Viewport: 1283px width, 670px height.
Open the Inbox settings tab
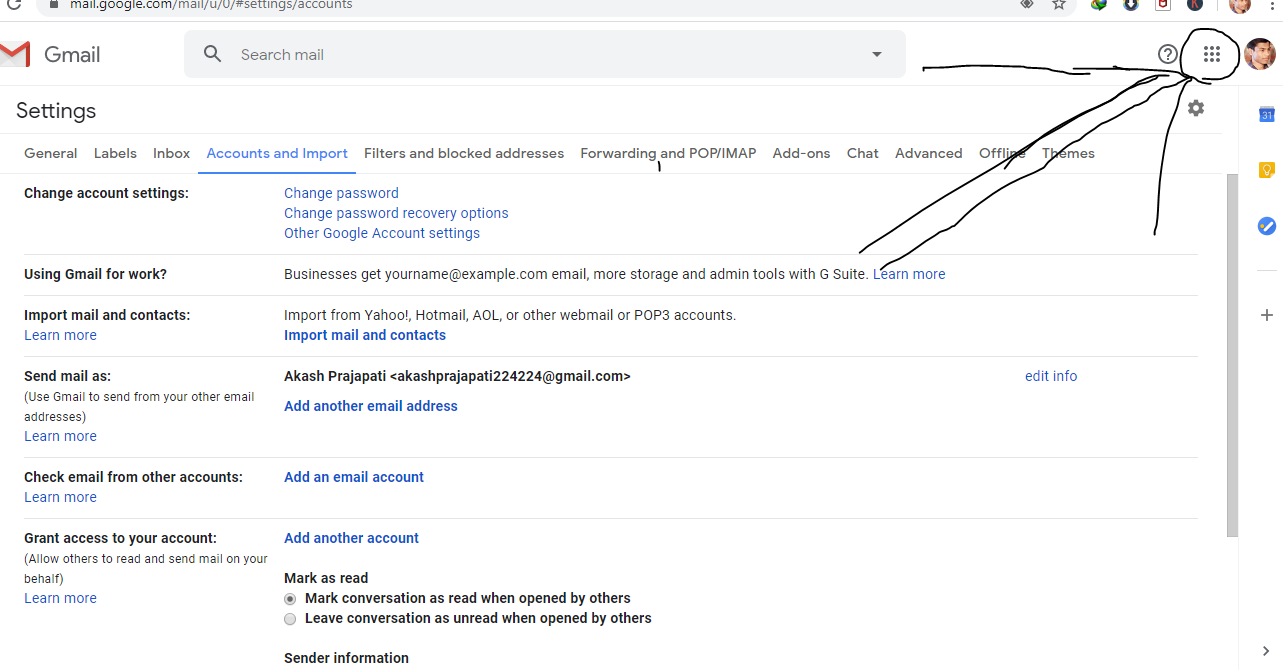[171, 153]
